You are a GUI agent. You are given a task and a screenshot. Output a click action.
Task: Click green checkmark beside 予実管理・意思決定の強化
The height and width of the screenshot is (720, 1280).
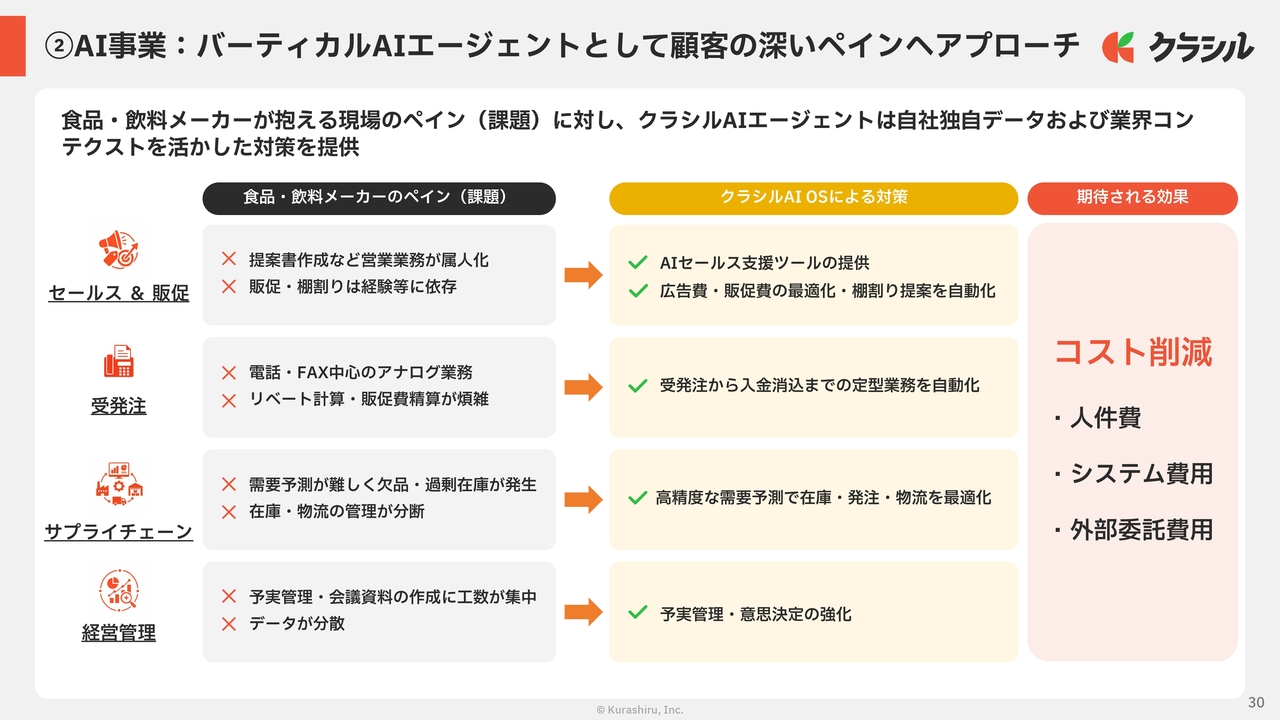pos(637,612)
